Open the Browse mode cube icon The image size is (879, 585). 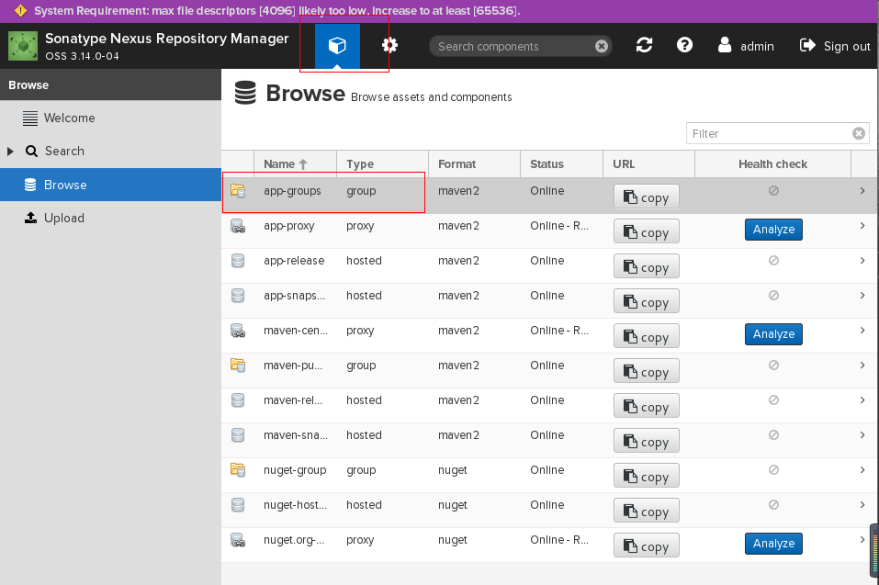tap(338, 44)
